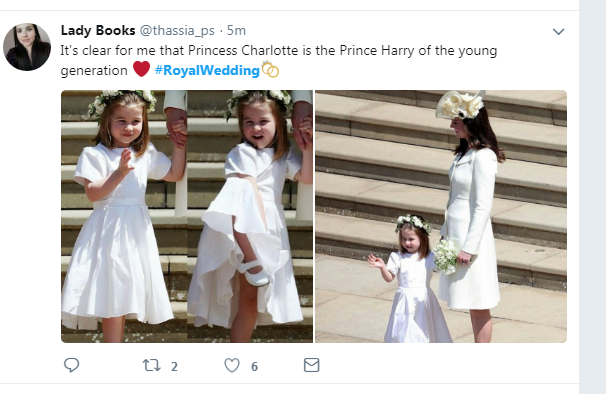This screenshot has height=394, width=606.
Task: Open right photo of woman on steps
Action: click(x=441, y=217)
